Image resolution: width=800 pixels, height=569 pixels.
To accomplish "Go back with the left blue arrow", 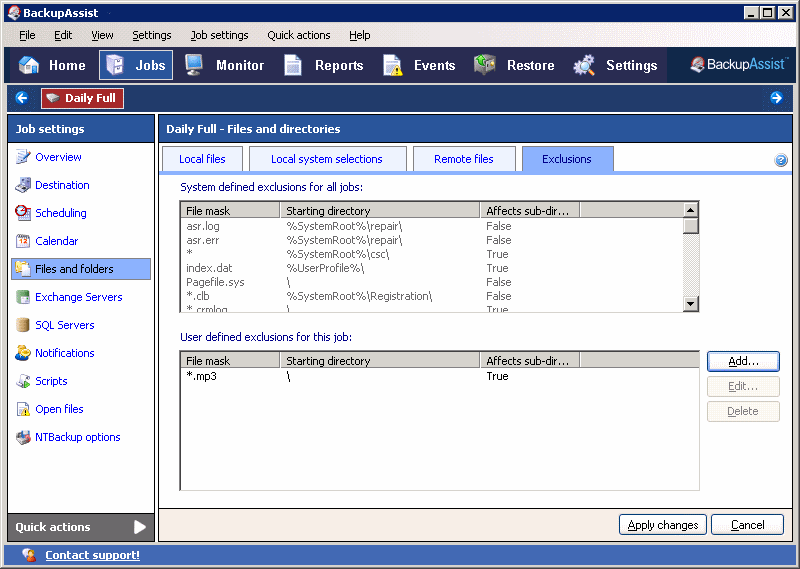I will (x=21, y=97).
